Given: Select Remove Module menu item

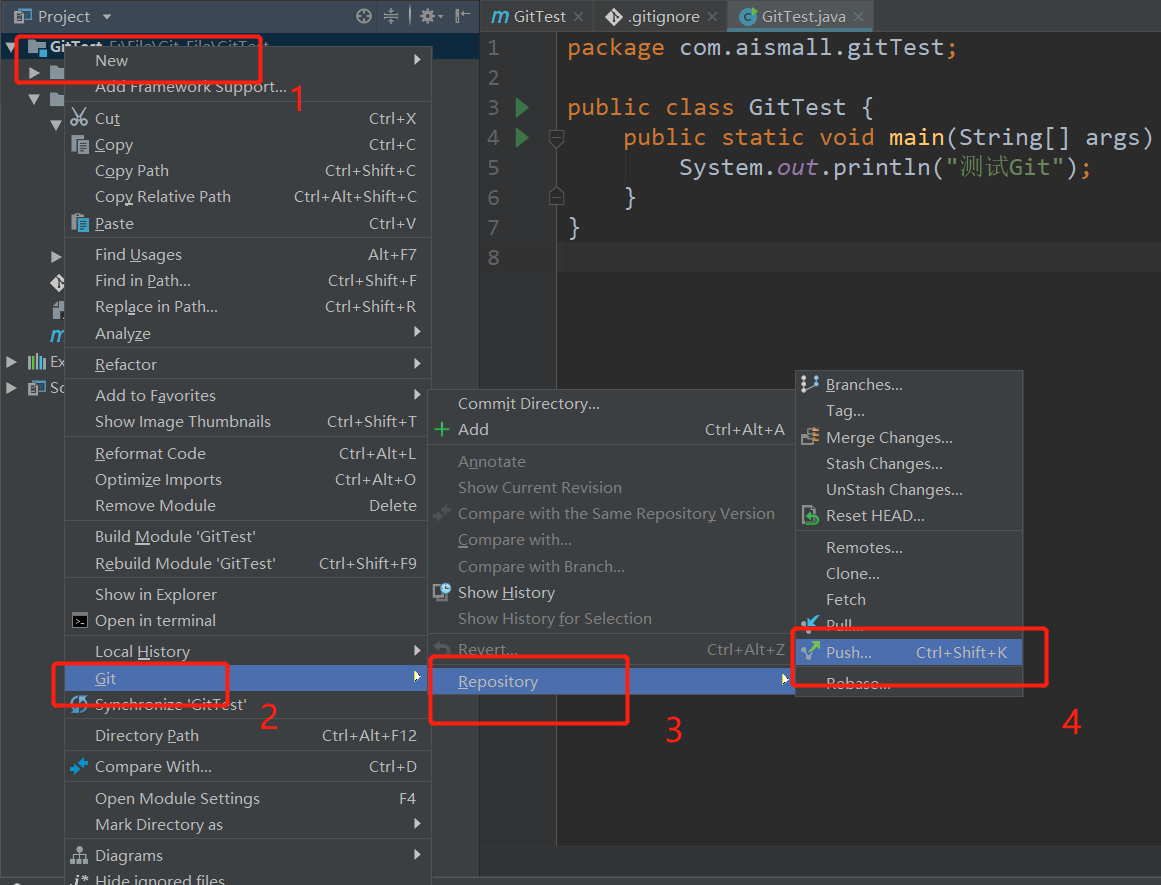Looking at the screenshot, I should (x=248, y=505).
